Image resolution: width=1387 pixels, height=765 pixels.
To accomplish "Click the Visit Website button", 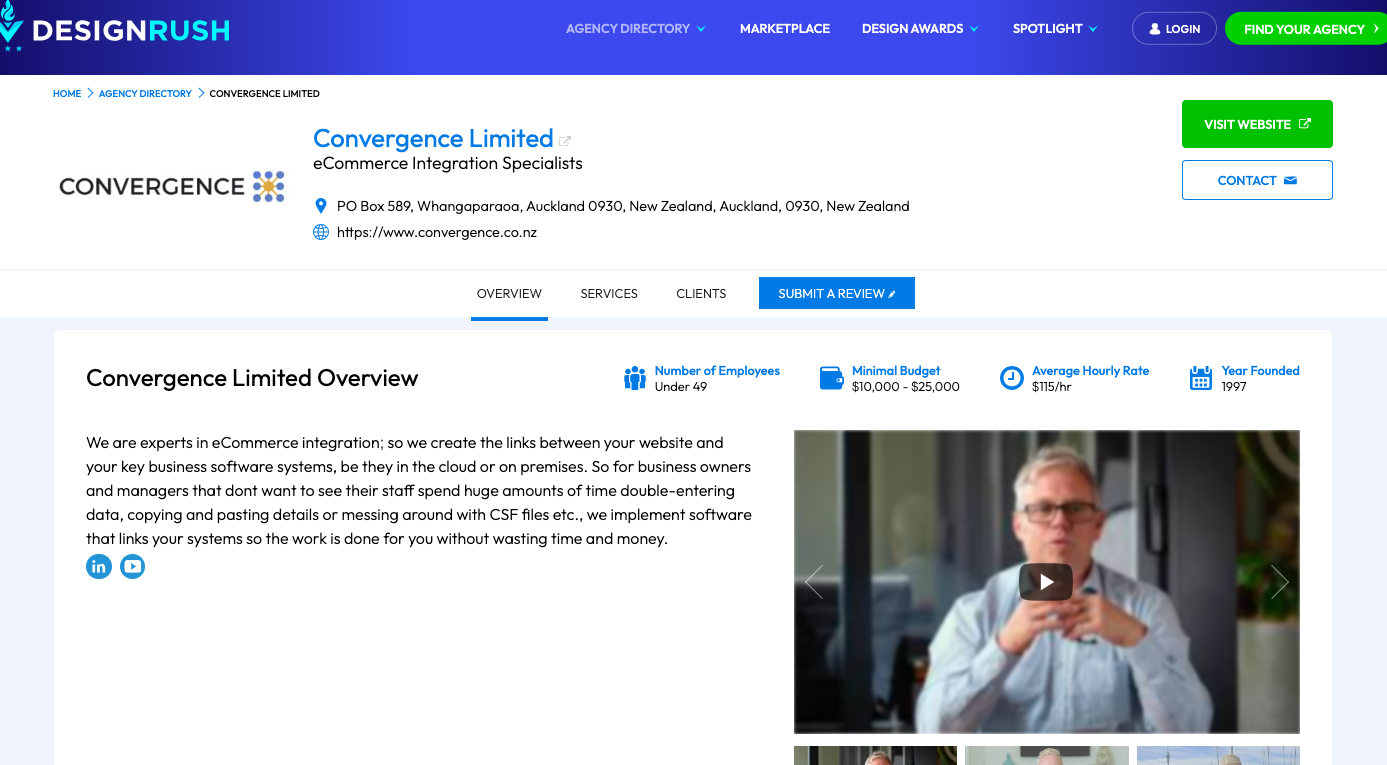I will 1257,124.
